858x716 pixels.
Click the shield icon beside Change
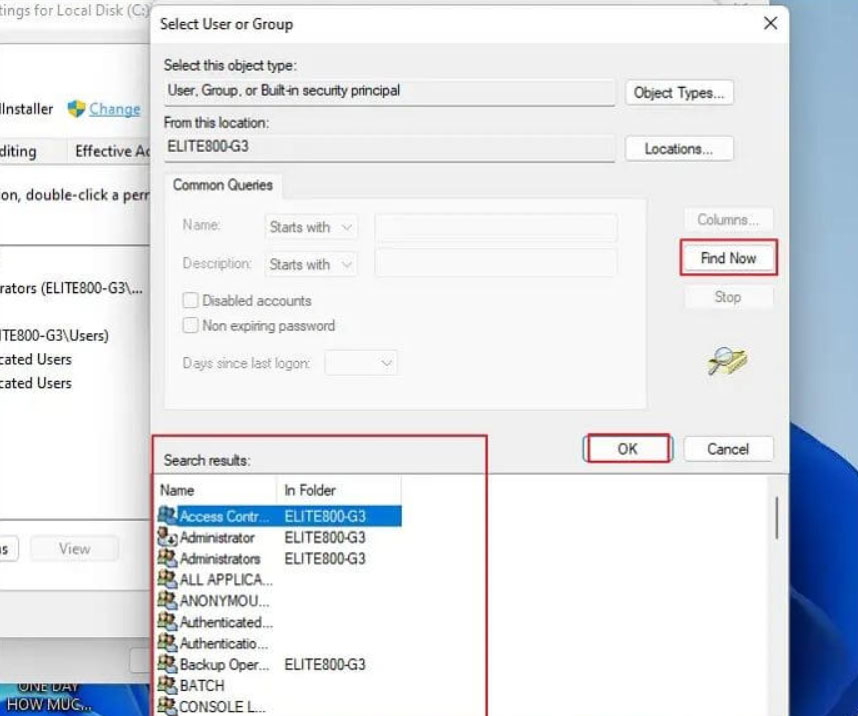click(x=76, y=109)
